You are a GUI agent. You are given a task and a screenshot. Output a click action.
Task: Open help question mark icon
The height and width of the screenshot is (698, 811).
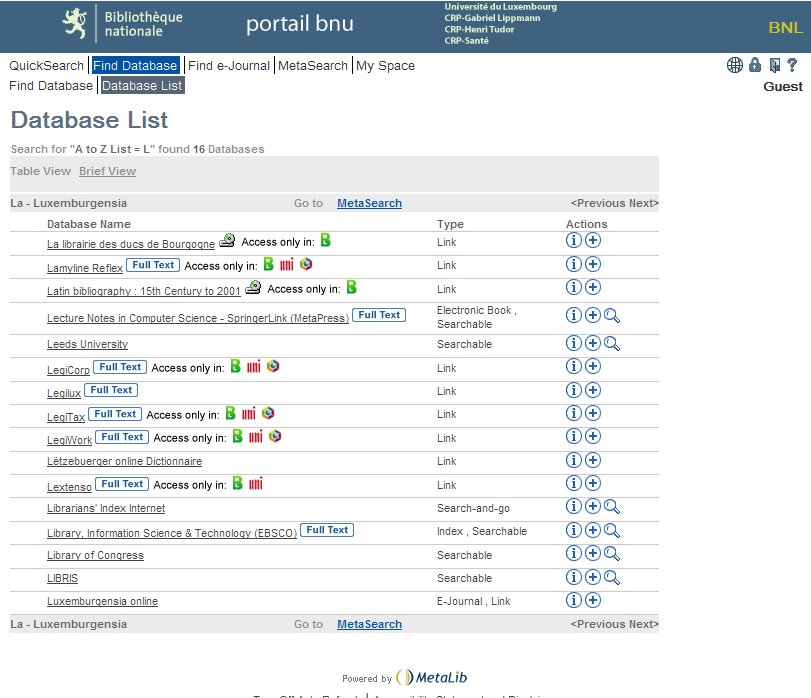[792, 65]
